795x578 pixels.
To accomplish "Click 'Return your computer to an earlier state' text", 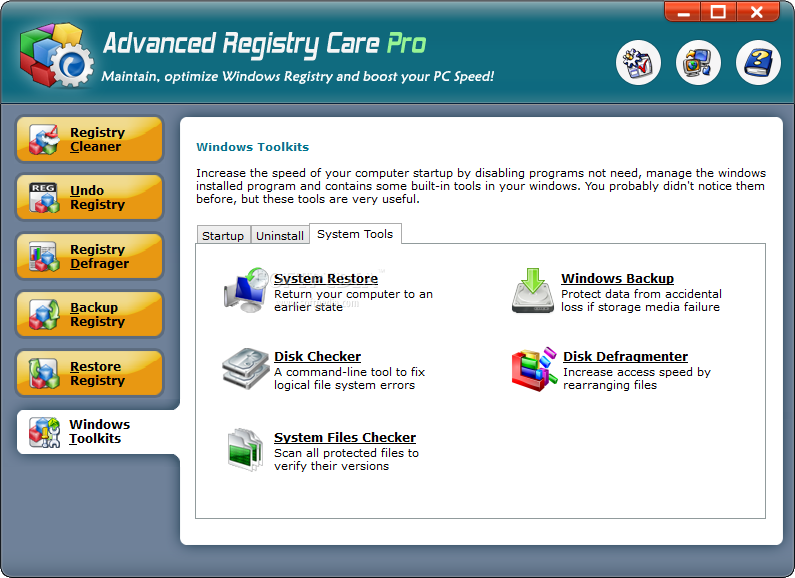I will coord(353,301).
